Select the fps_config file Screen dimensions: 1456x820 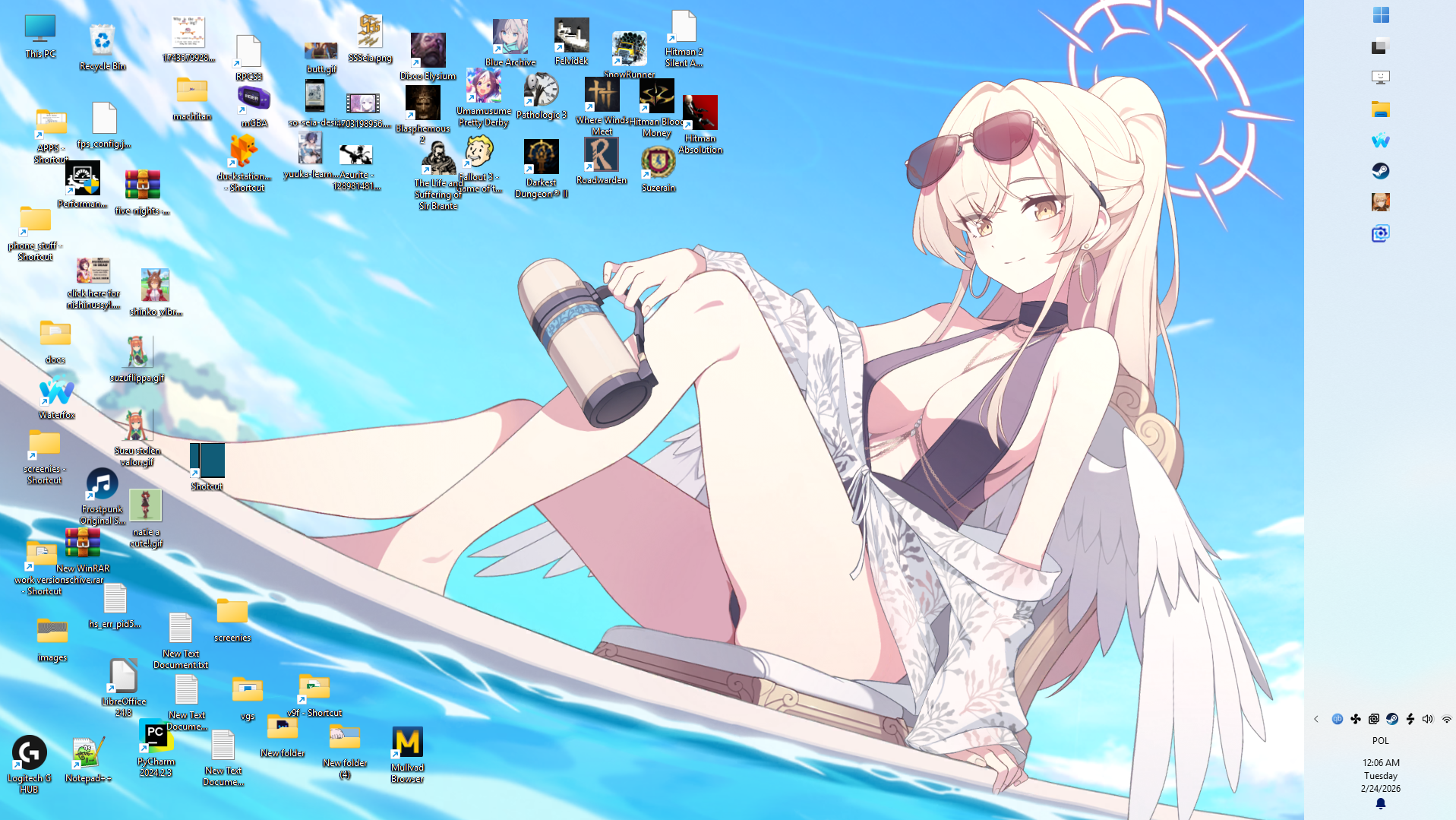click(x=104, y=125)
